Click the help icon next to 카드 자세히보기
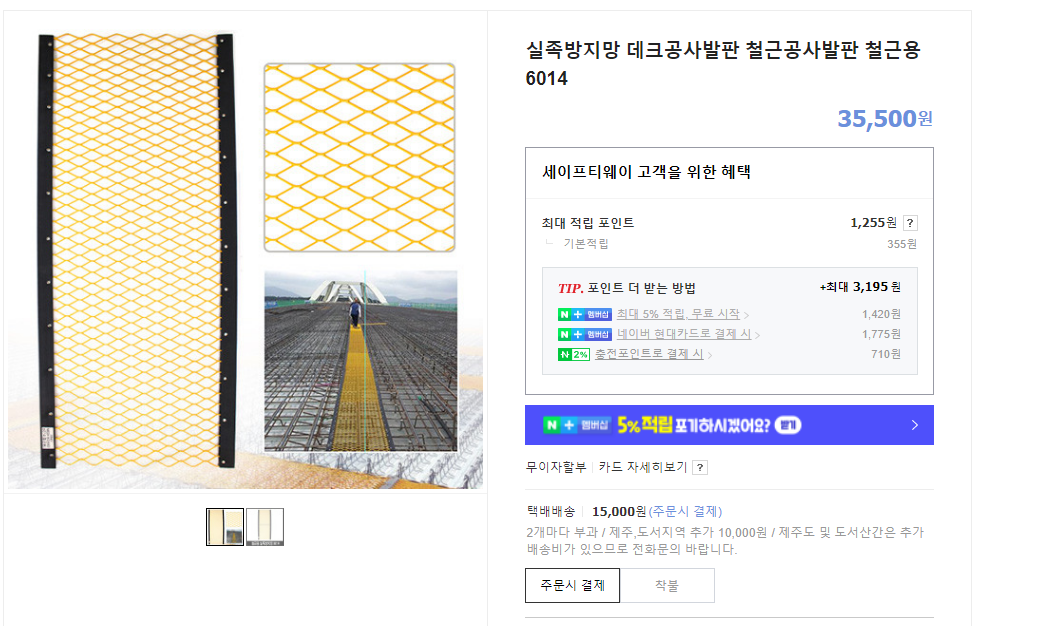The width and height of the screenshot is (1064, 626). click(x=700, y=467)
